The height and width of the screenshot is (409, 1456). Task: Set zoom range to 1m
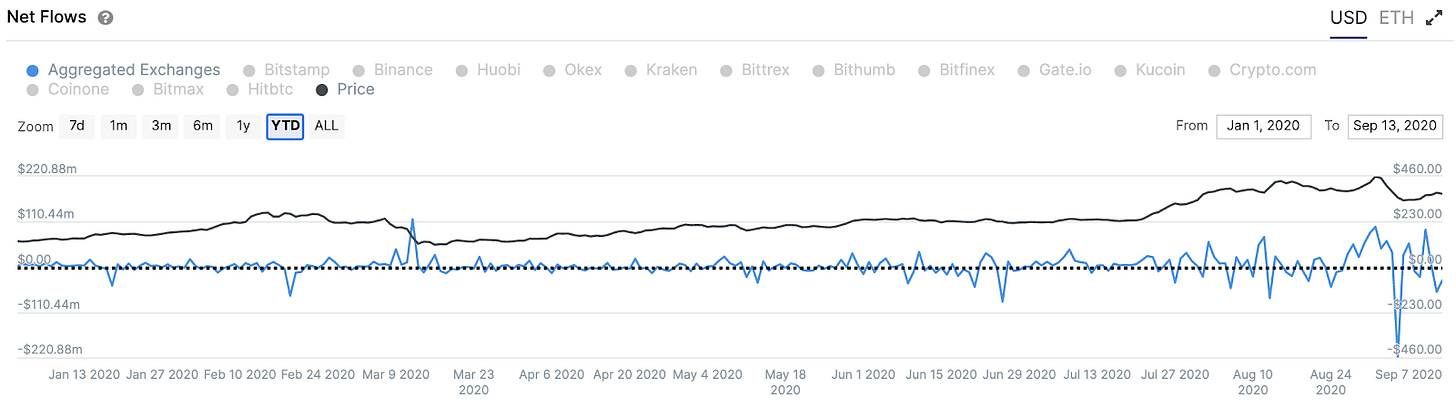pos(118,126)
